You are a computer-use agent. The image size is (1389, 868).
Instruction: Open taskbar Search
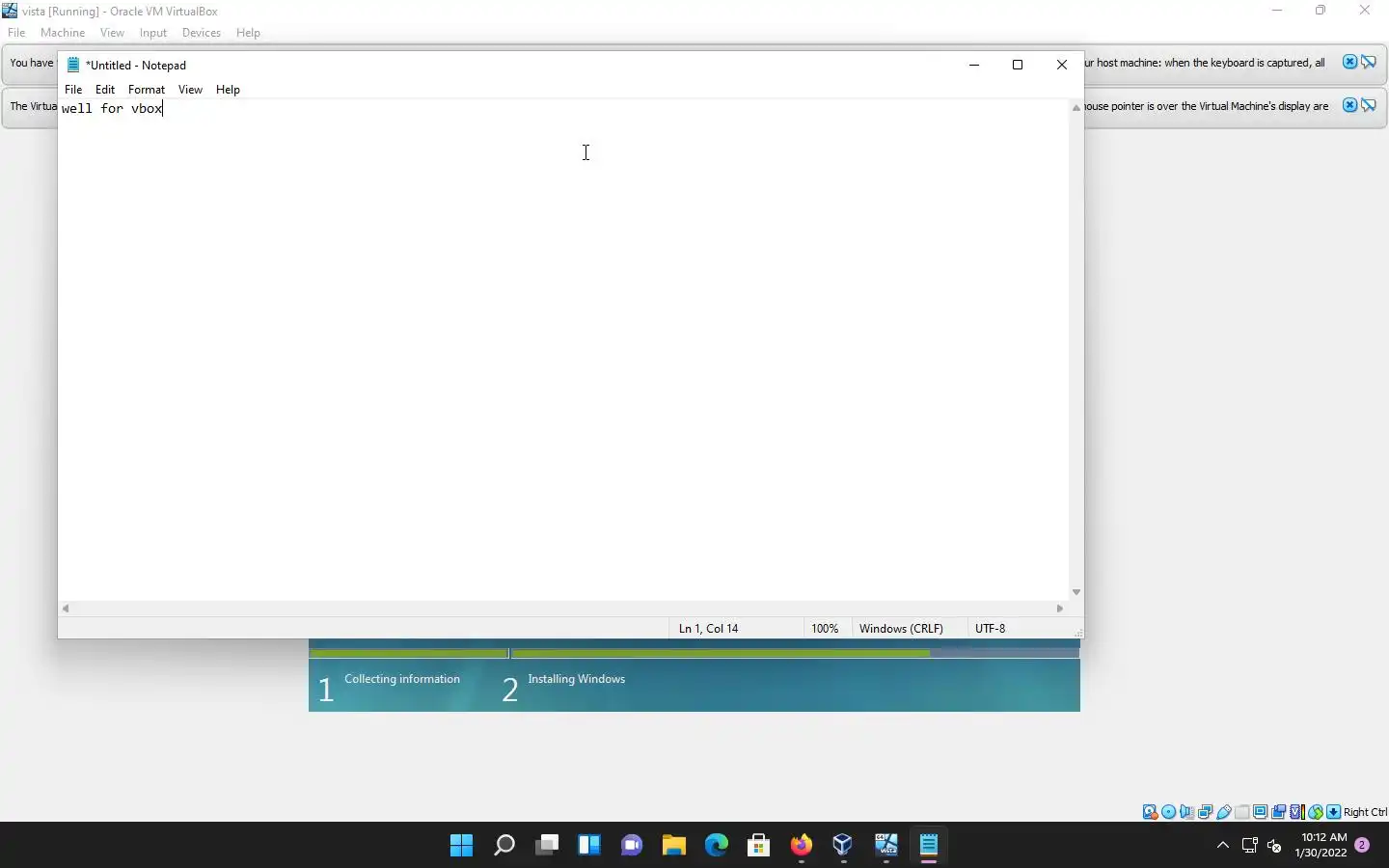tap(504, 846)
